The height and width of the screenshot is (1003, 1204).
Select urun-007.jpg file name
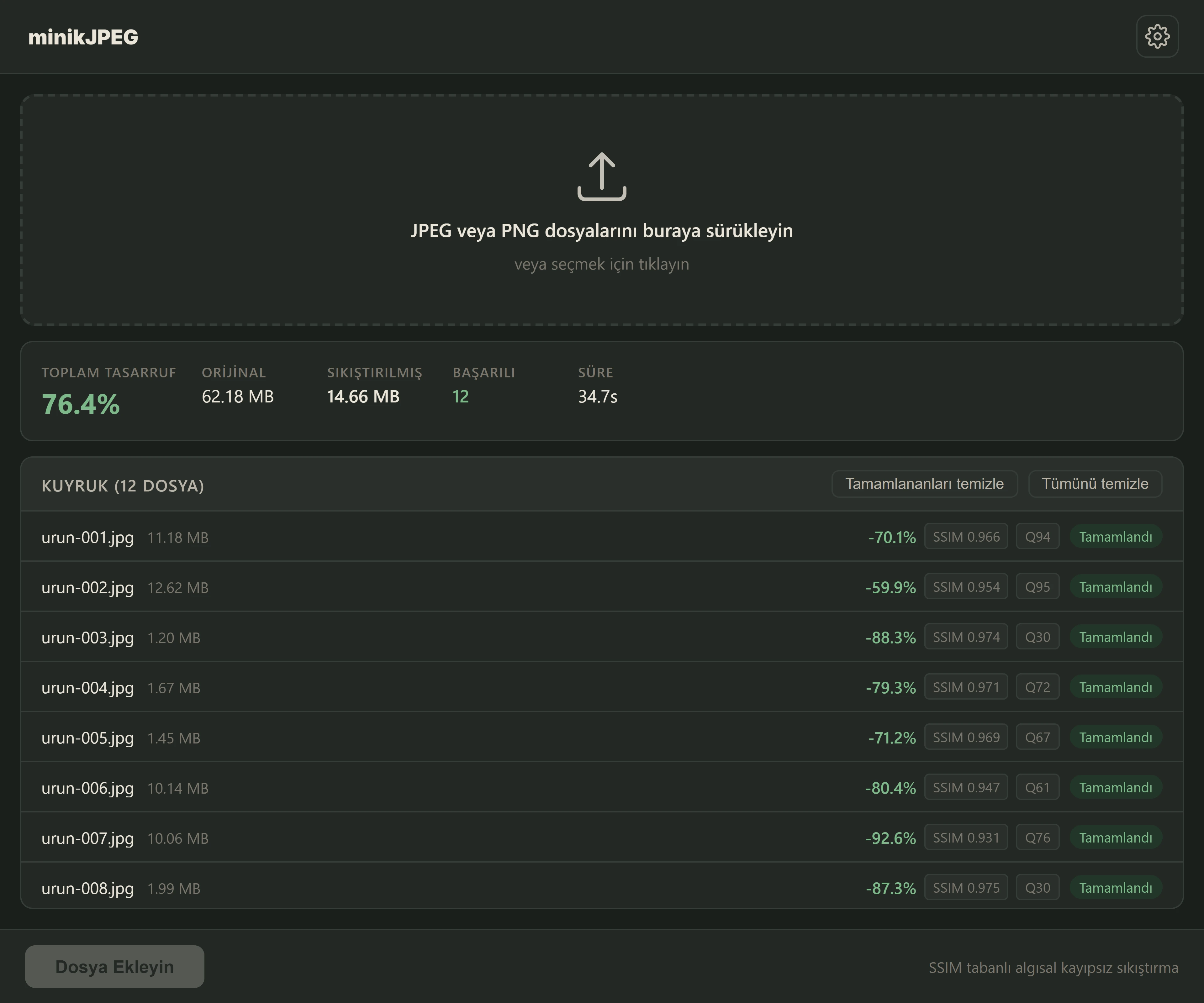pos(87,838)
